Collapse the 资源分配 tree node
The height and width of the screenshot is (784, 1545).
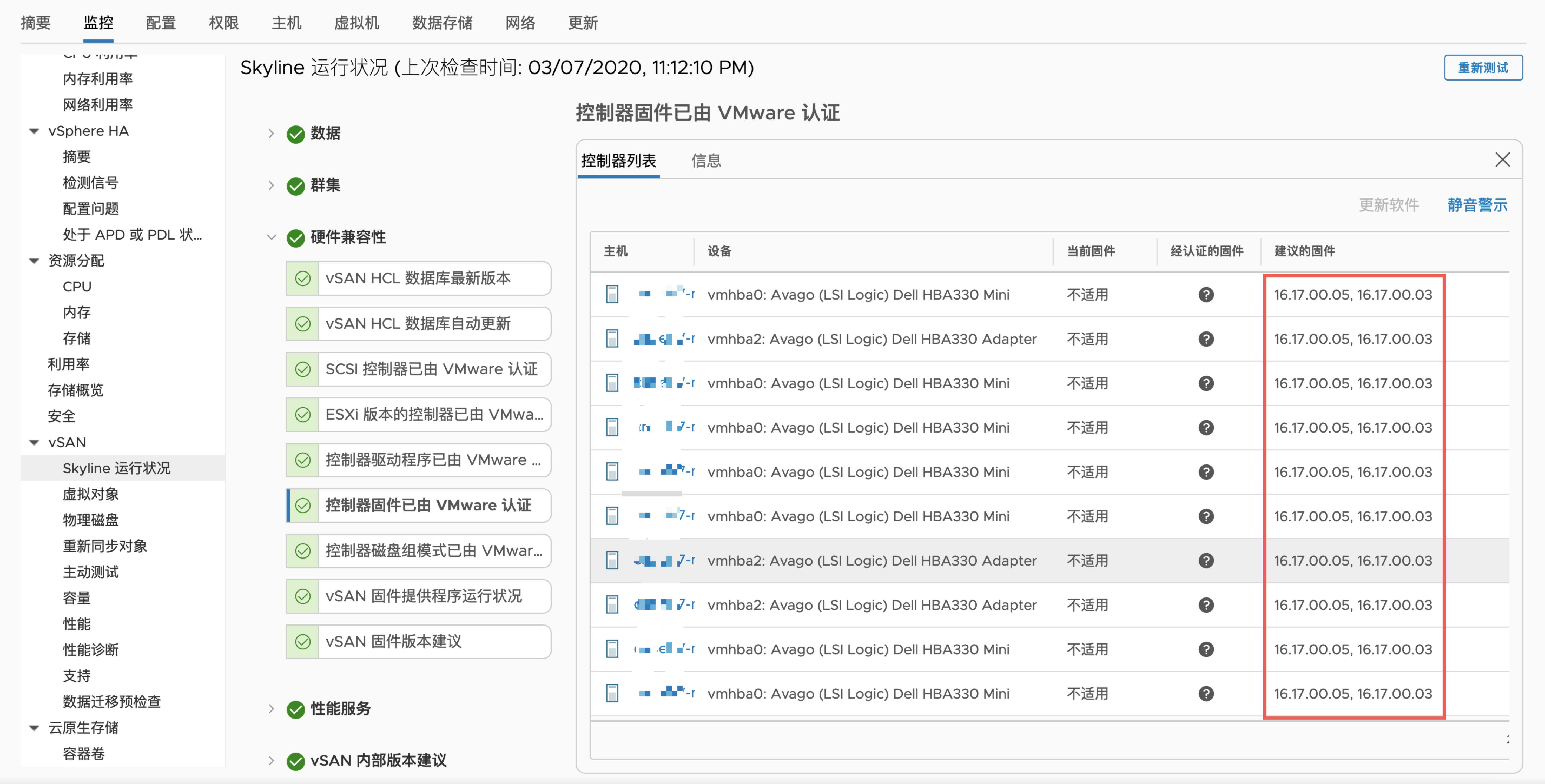click(x=34, y=261)
